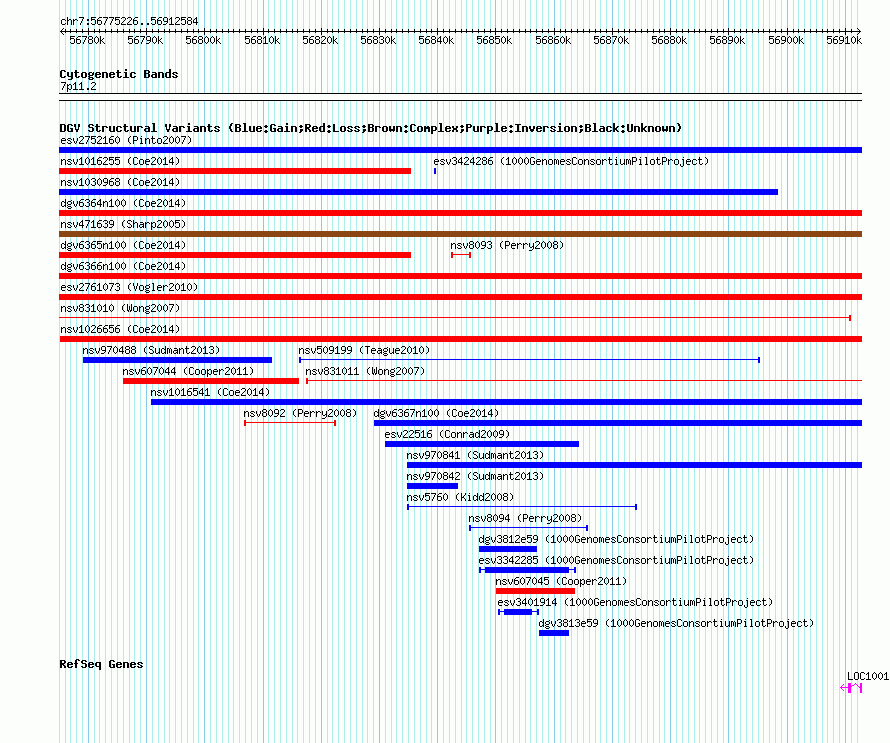Click the nsv8094 (Perry2008) label

pyautogui.click(x=525, y=518)
